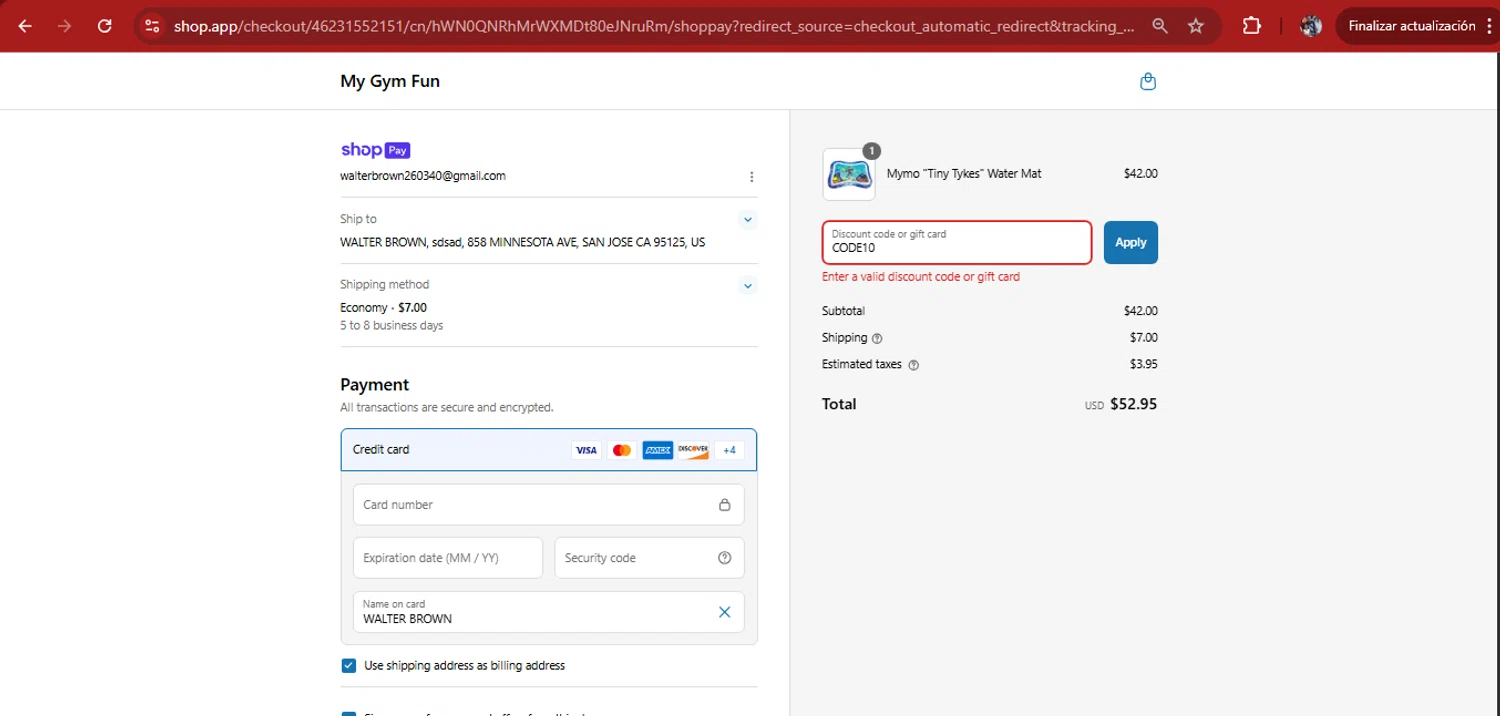Screen dimensions: 1500x716
Task: Focus the Expiration date field
Action: click(x=448, y=558)
